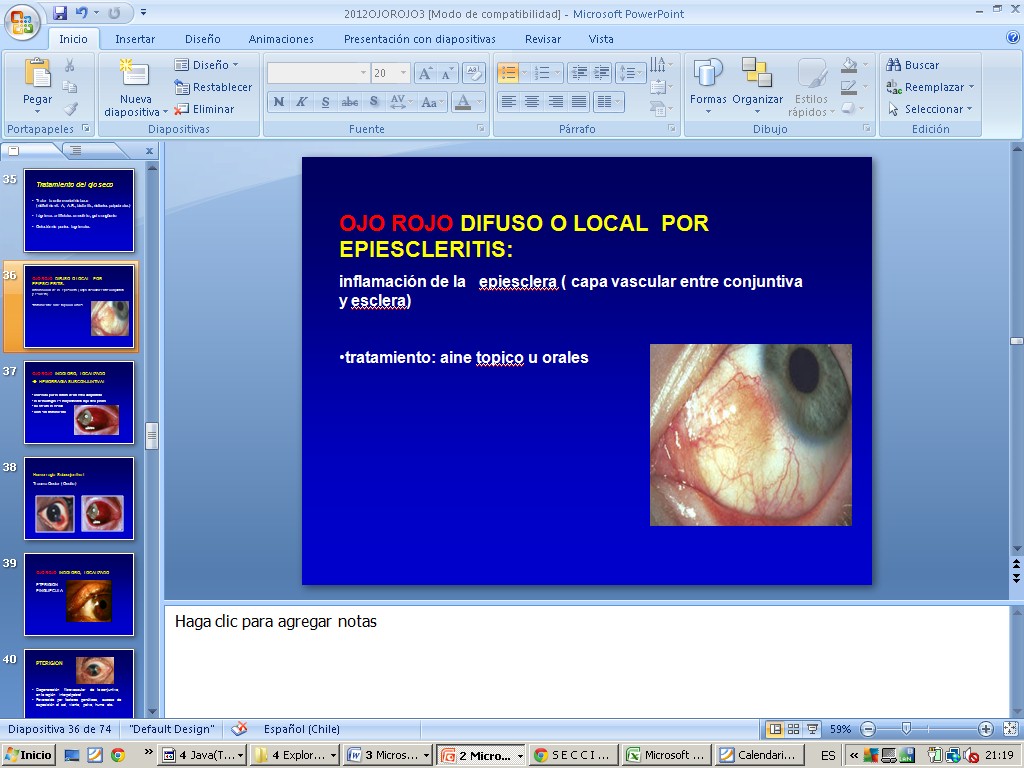Open the font size dropdown
Screen dimensions: 1024x768
click(404, 73)
